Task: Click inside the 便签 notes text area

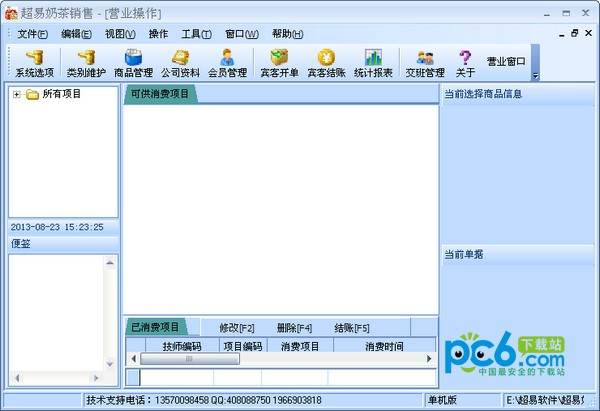Action: [x=57, y=314]
